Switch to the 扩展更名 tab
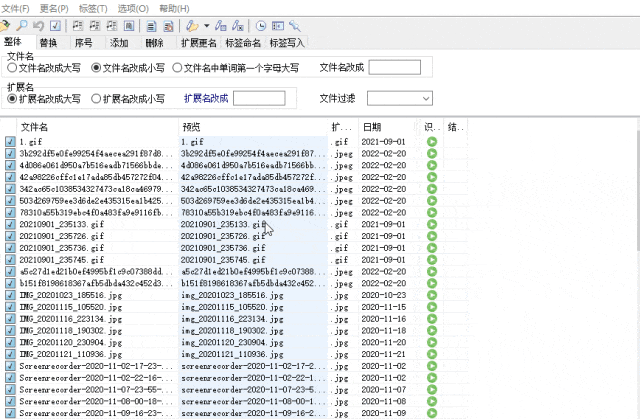Screen dimensions: 640x419 [x=199, y=42]
